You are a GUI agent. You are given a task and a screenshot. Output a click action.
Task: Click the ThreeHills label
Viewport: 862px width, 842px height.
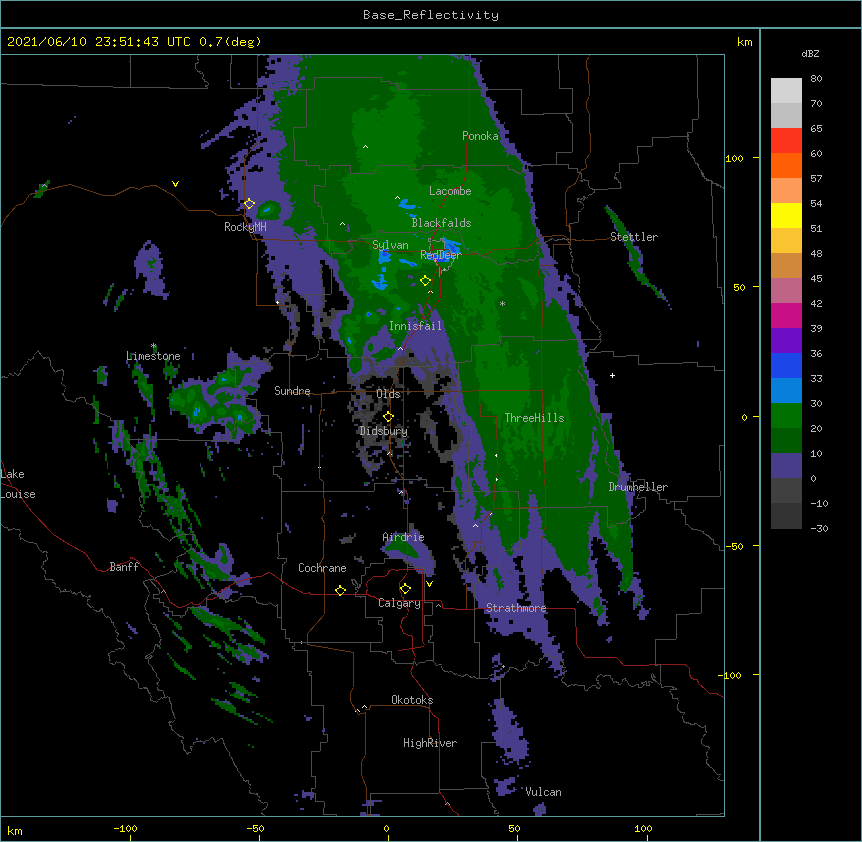[534, 418]
